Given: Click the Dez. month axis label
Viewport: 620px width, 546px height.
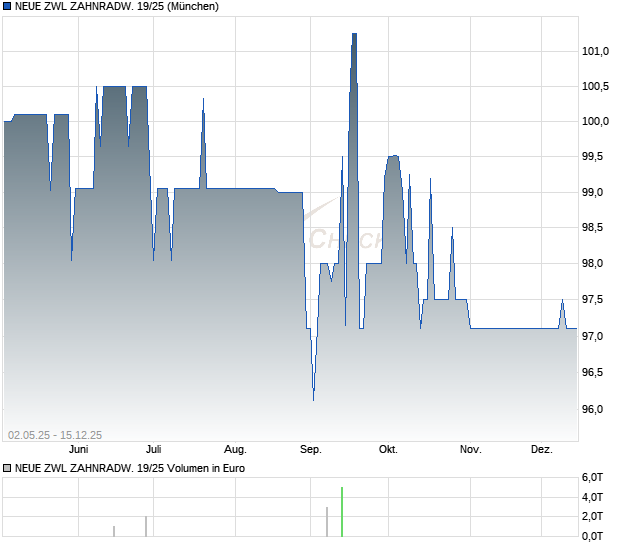Looking at the screenshot, I should click(541, 450).
